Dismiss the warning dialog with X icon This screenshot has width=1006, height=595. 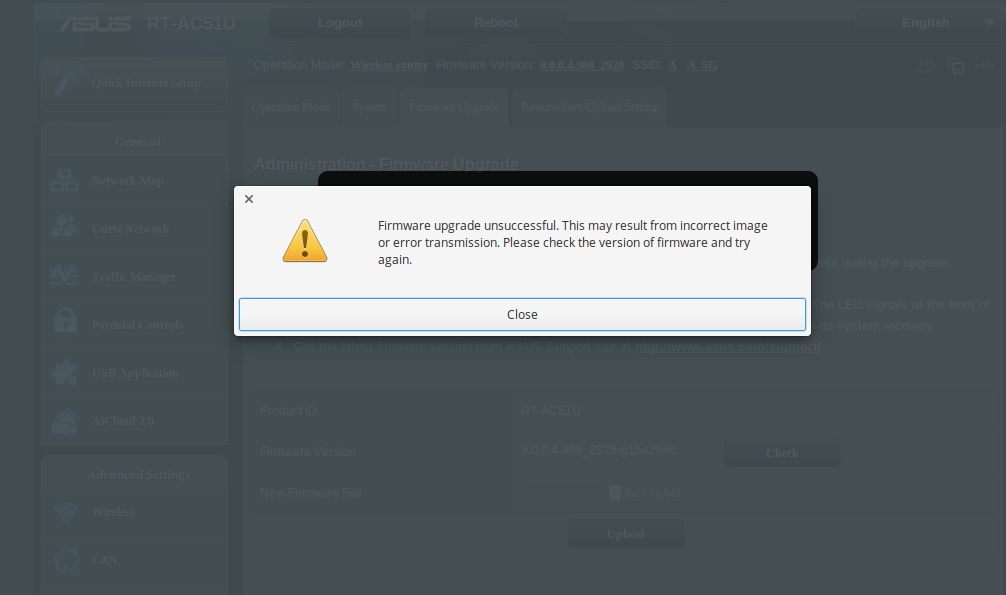point(249,199)
